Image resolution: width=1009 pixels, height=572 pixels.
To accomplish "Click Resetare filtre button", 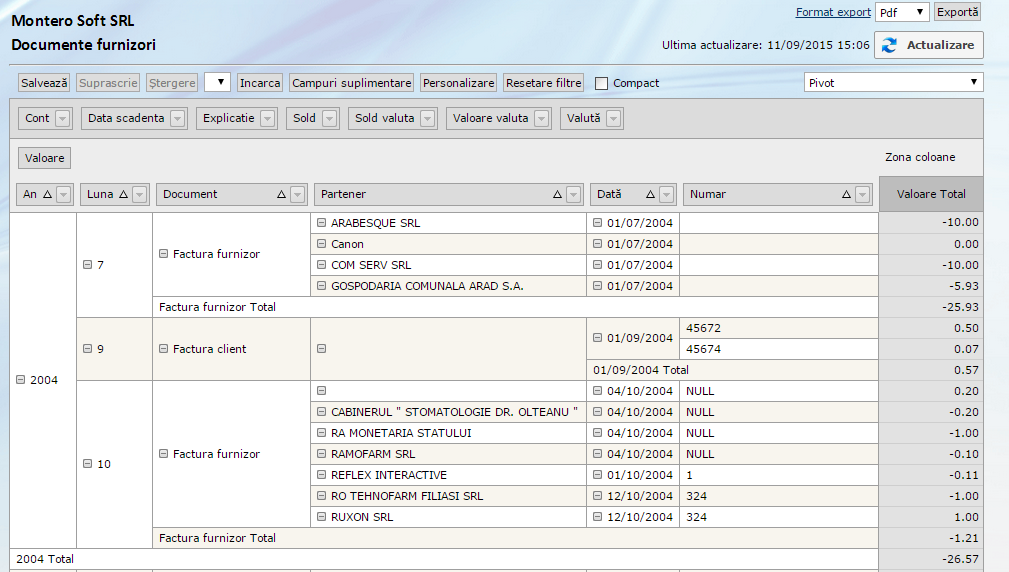I will 543,83.
